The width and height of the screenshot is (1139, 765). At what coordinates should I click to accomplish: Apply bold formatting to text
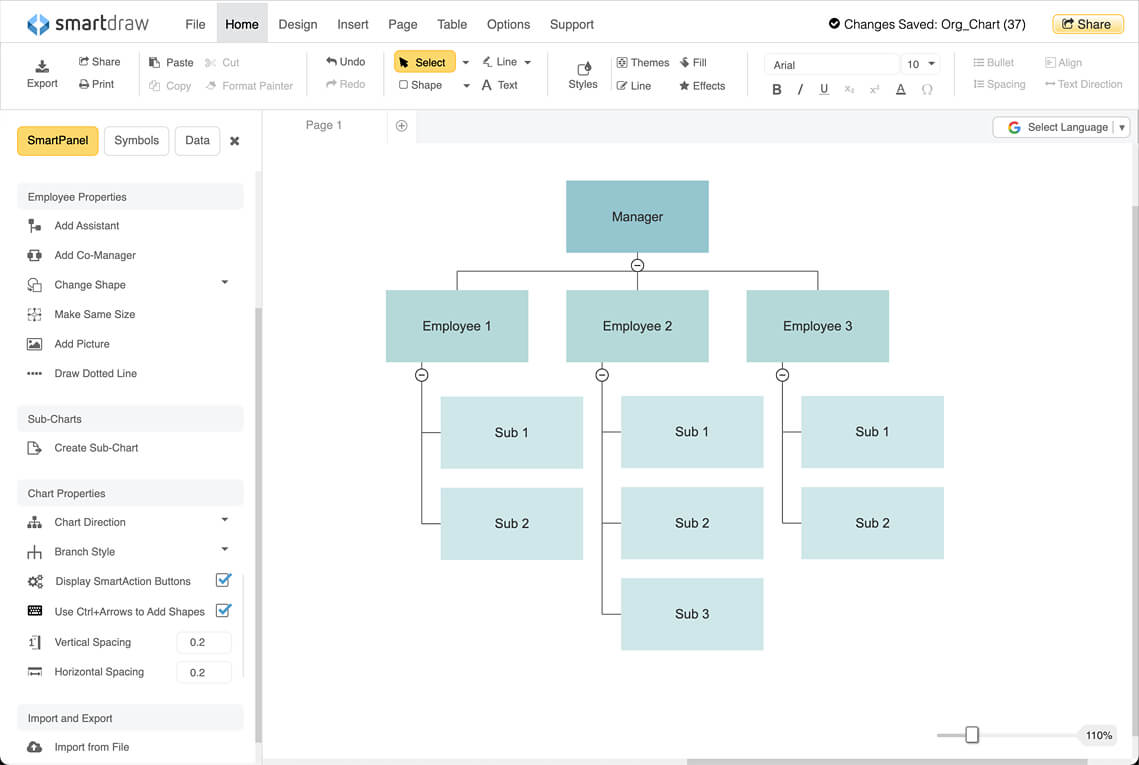[x=777, y=89]
